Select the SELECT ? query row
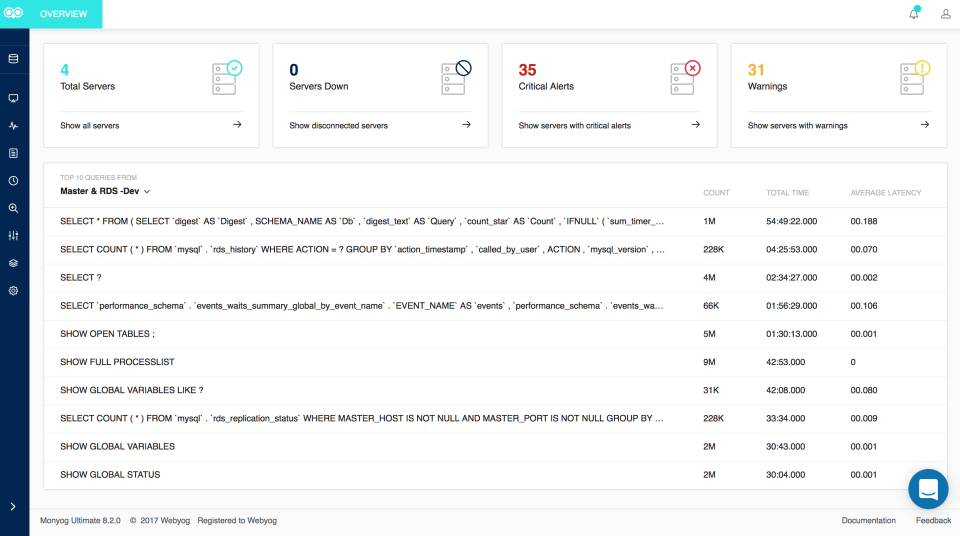The height and width of the screenshot is (536, 960). click(x=495, y=277)
